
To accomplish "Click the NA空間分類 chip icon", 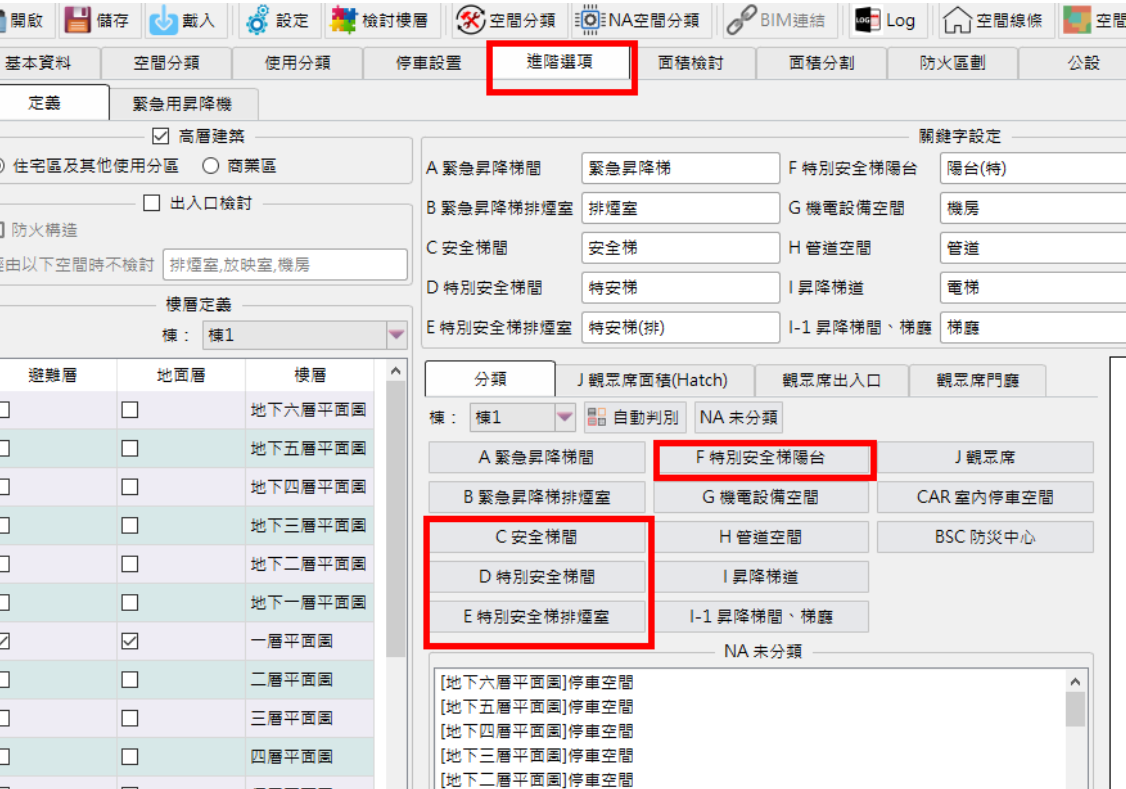I will point(591,20).
